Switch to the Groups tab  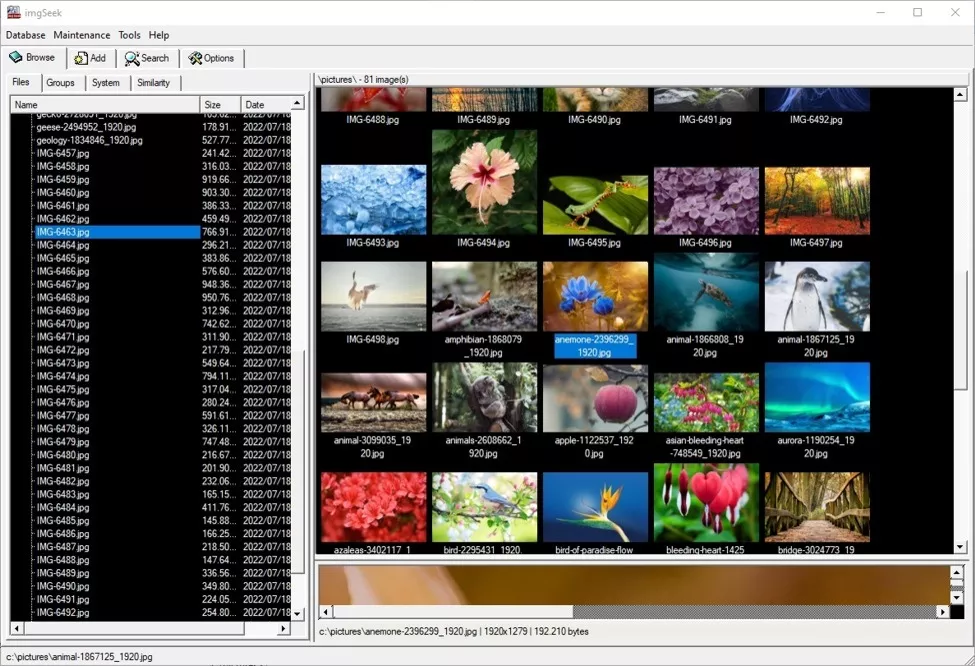60,83
